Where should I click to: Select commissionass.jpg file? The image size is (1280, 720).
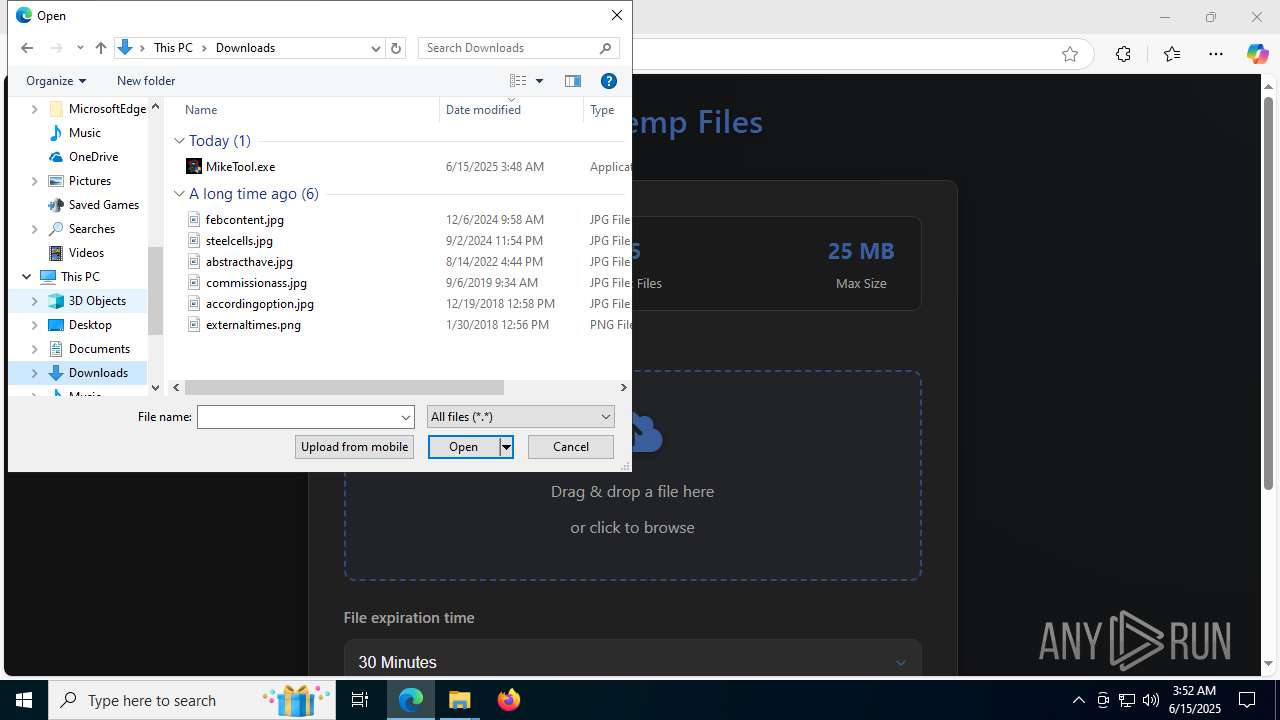[256, 283]
